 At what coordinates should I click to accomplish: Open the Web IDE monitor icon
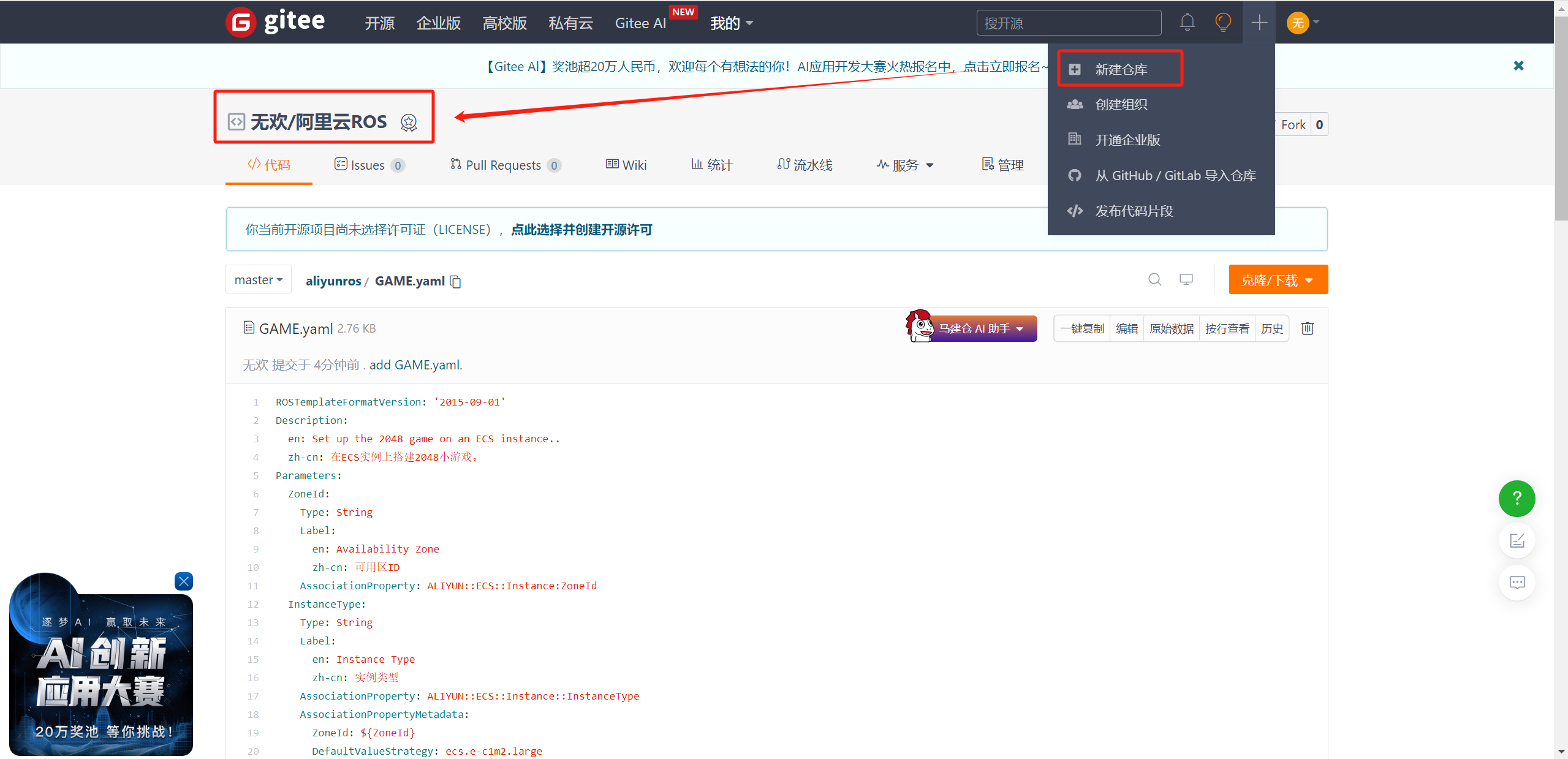coord(1186,279)
